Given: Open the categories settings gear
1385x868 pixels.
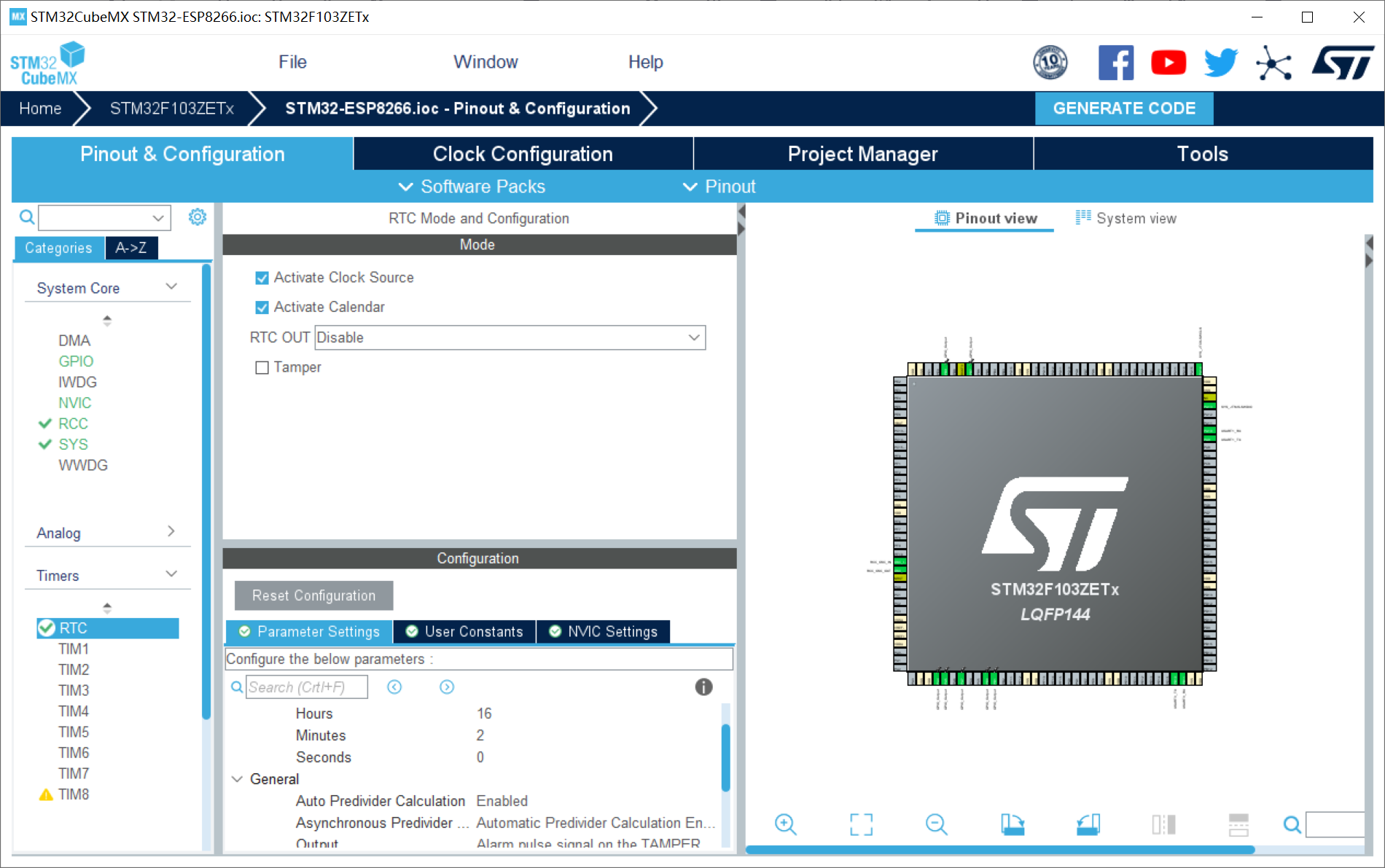Looking at the screenshot, I should pos(198,217).
